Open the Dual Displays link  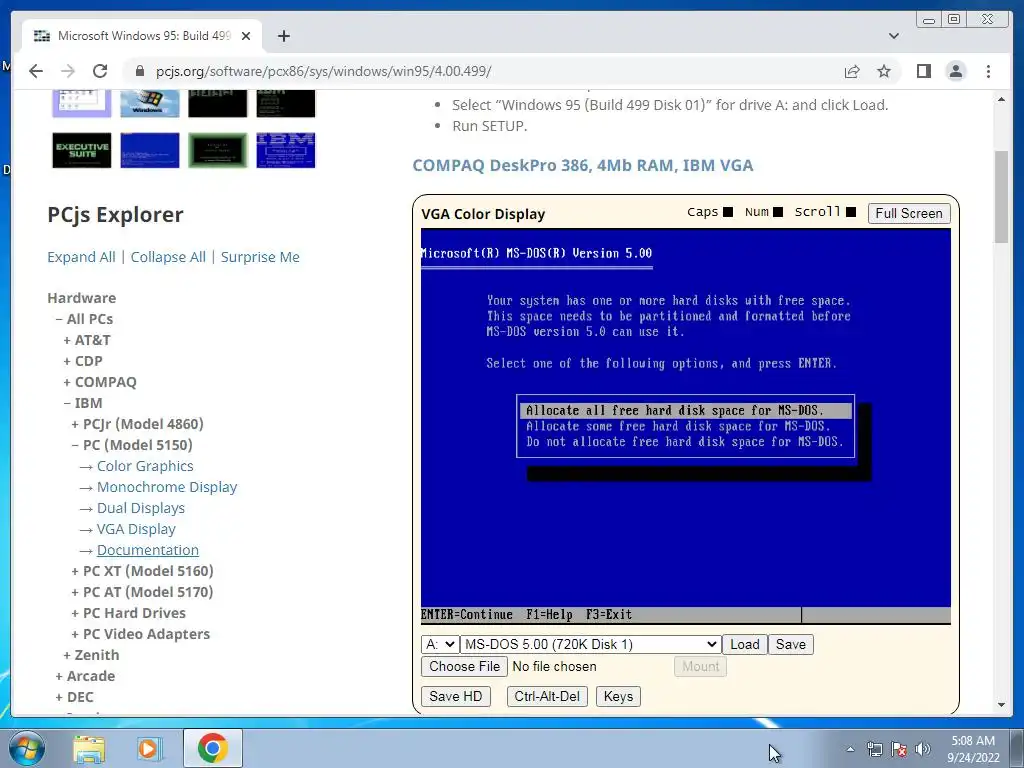click(140, 508)
